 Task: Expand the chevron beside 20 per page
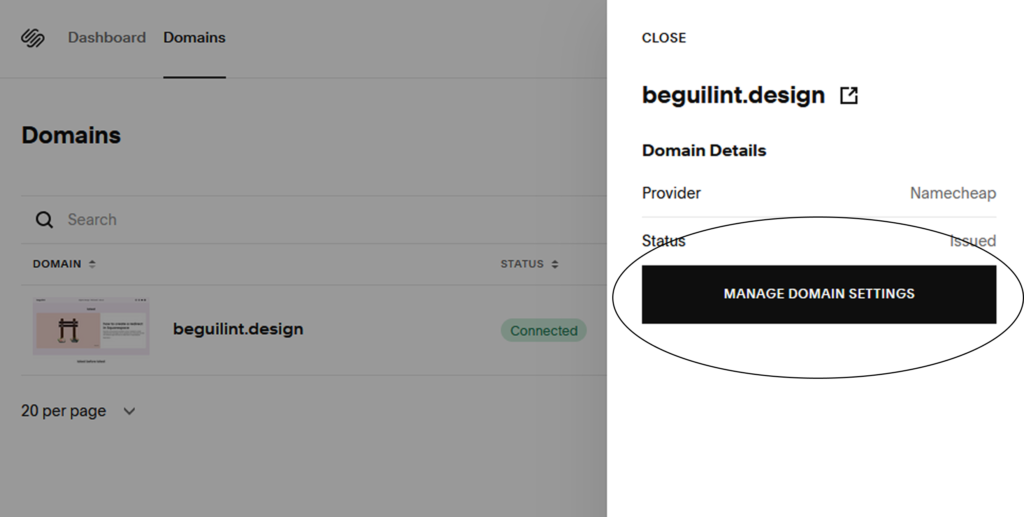pyautogui.click(x=129, y=411)
